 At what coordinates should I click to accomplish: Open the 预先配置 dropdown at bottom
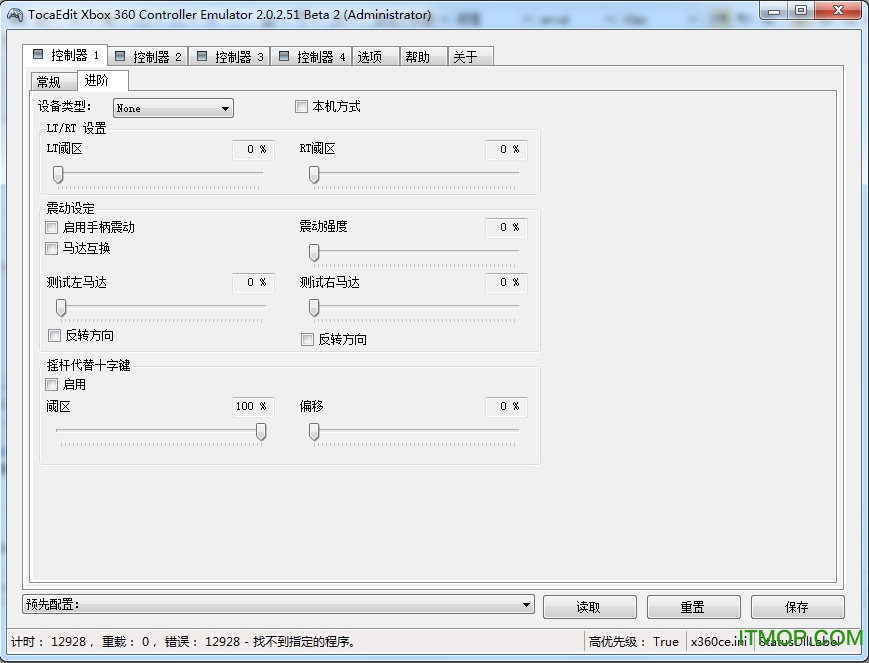pos(526,604)
